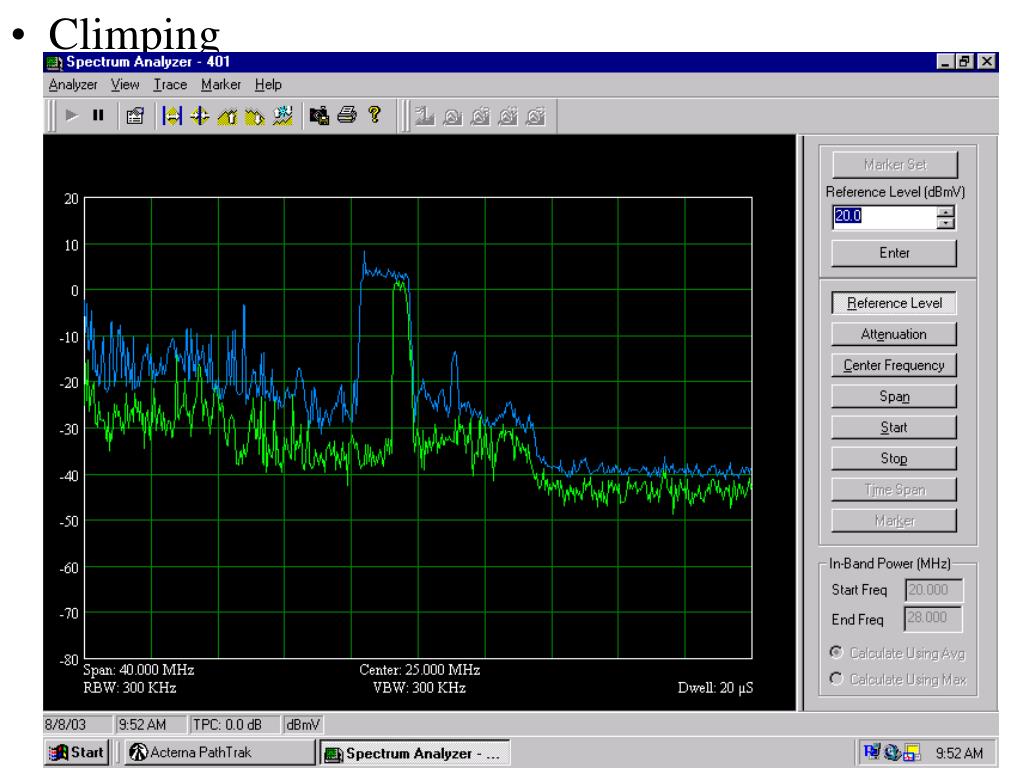Select the Reference Level button

[x=894, y=303]
